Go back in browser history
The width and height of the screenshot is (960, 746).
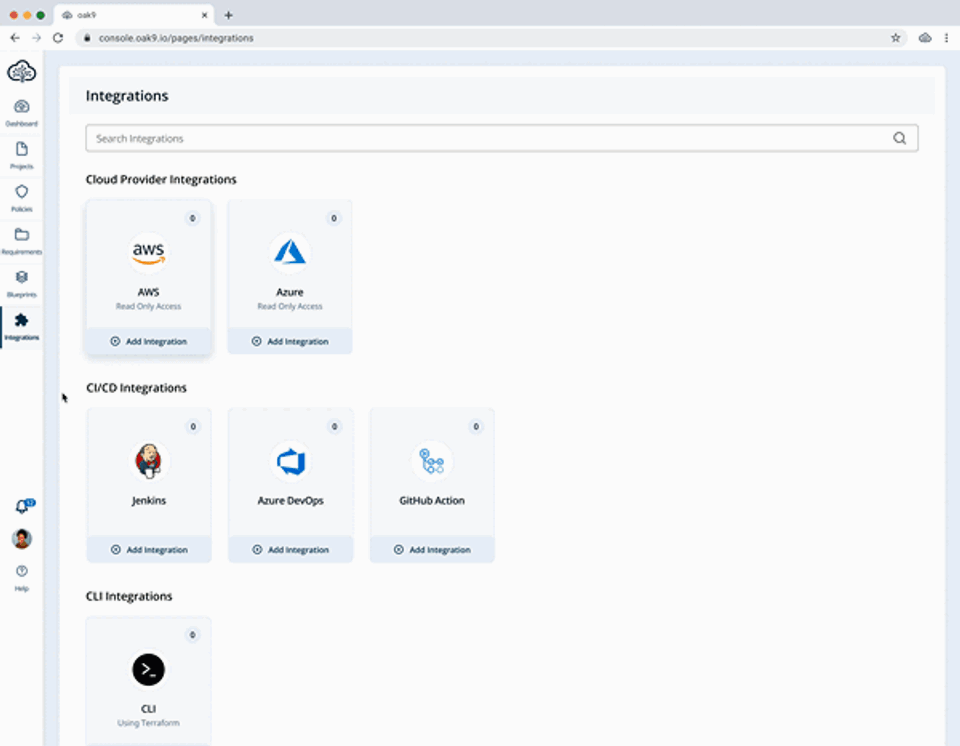[15, 38]
